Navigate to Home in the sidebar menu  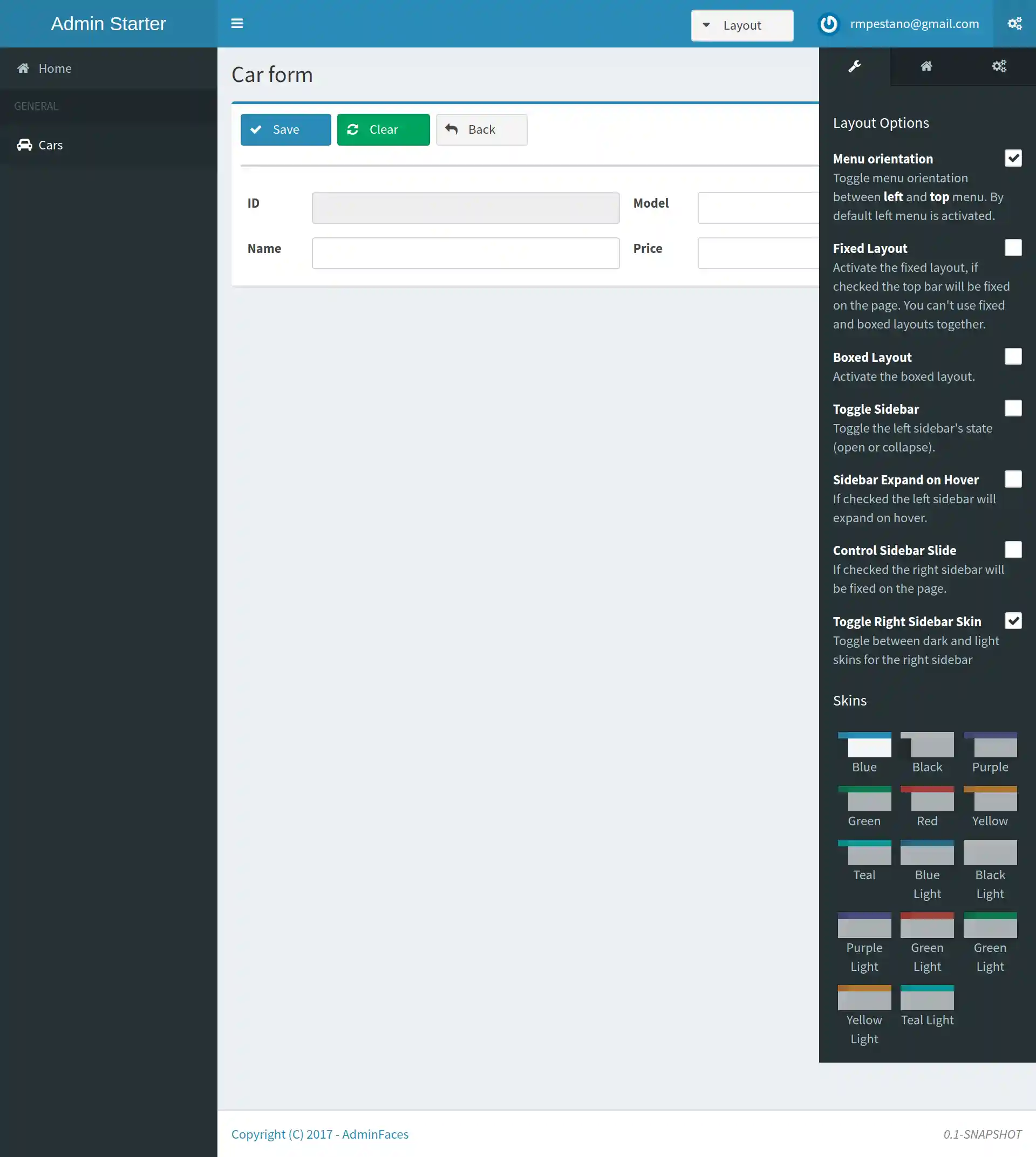(x=55, y=68)
